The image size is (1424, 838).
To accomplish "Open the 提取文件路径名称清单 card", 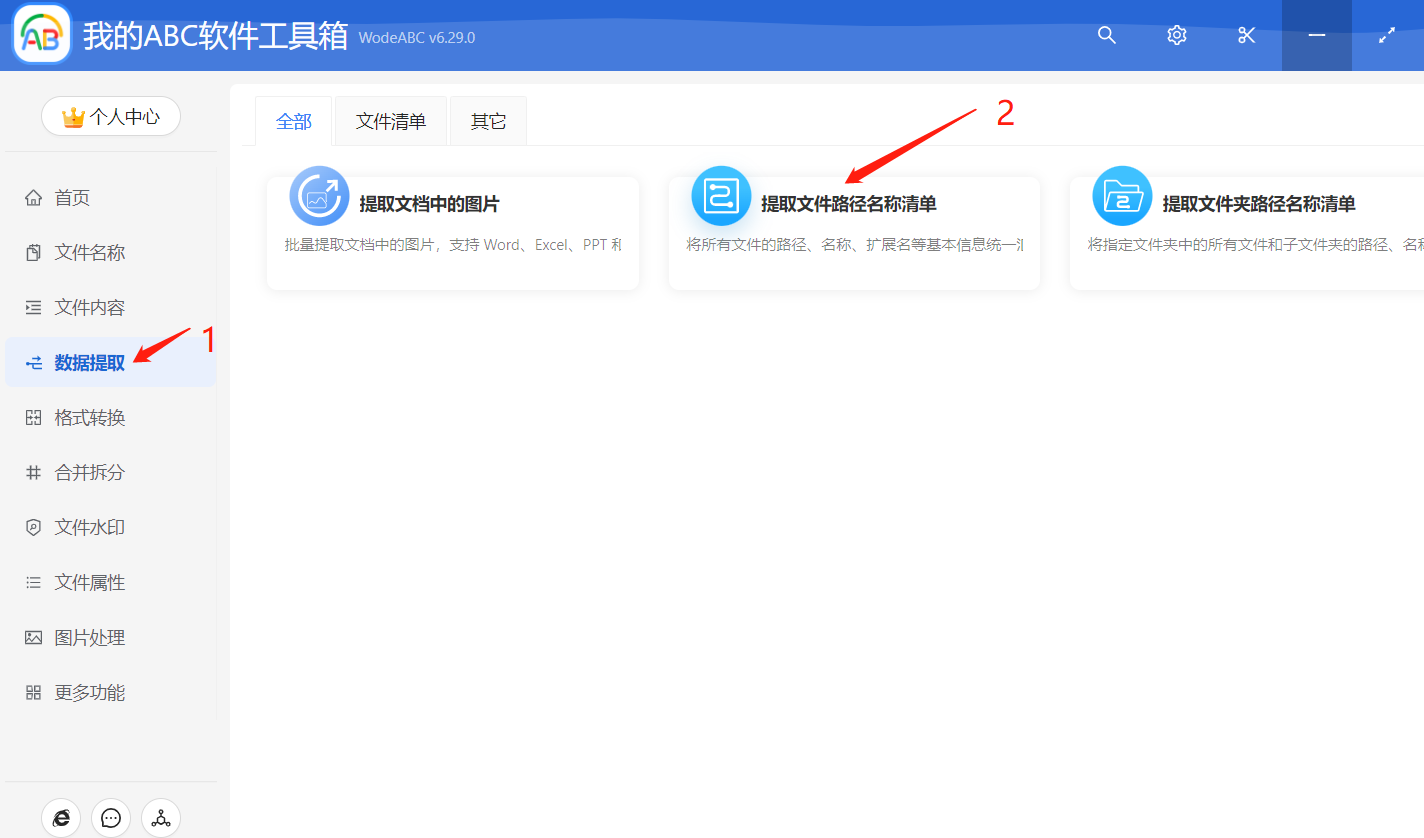I will point(854,232).
